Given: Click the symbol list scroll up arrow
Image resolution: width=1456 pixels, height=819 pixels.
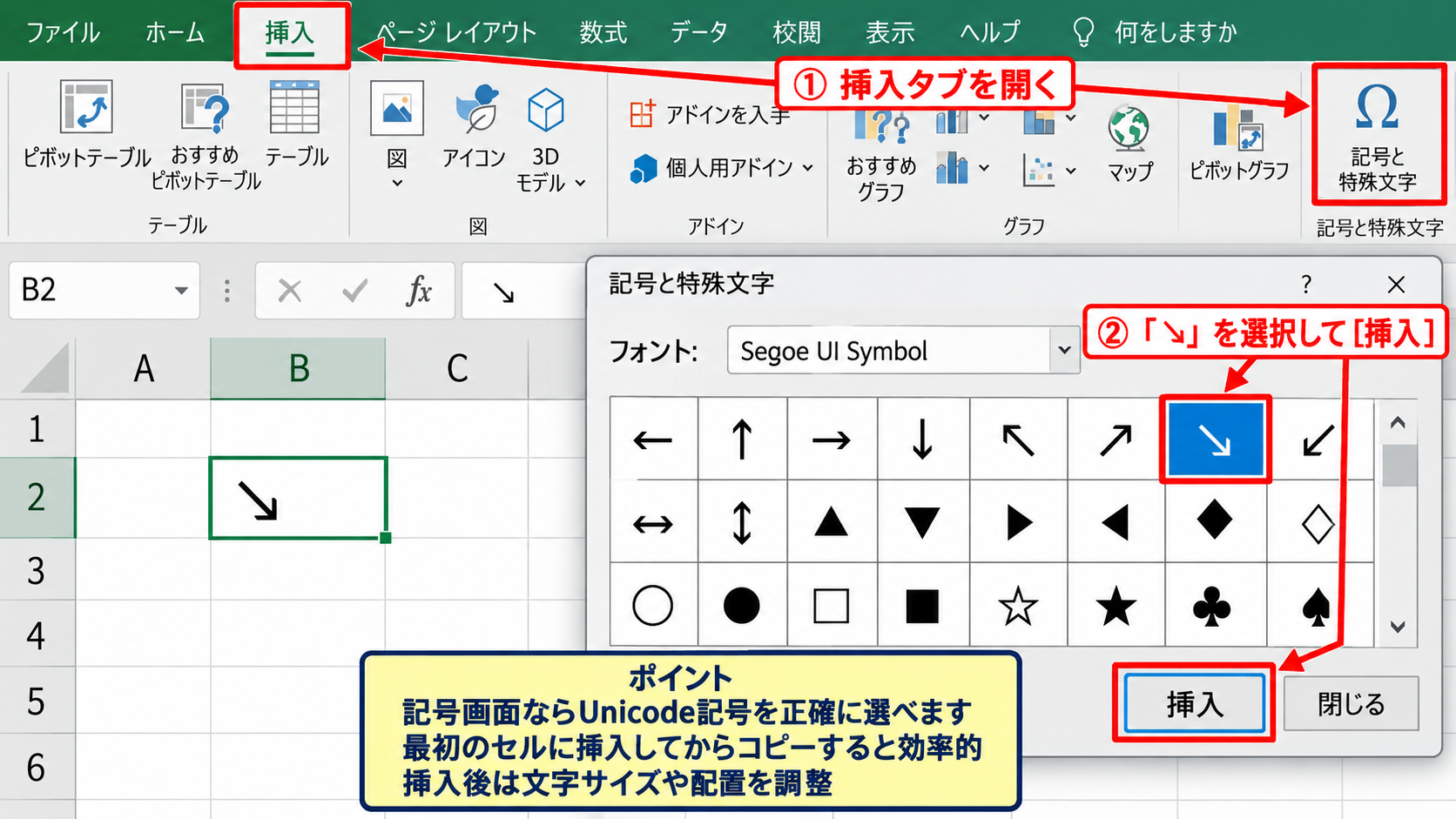Looking at the screenshot, I should (1399, 423).
